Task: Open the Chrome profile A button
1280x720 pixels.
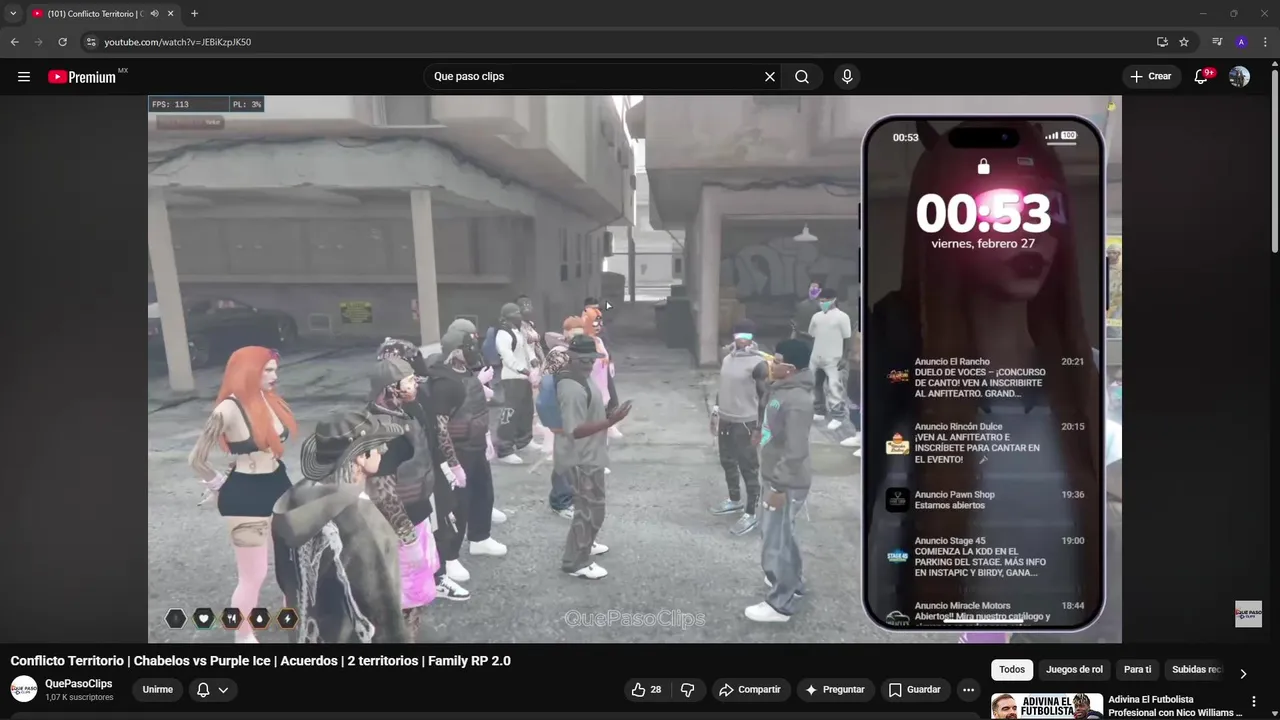Action: pyautogui.click(x=1241, y=42)
